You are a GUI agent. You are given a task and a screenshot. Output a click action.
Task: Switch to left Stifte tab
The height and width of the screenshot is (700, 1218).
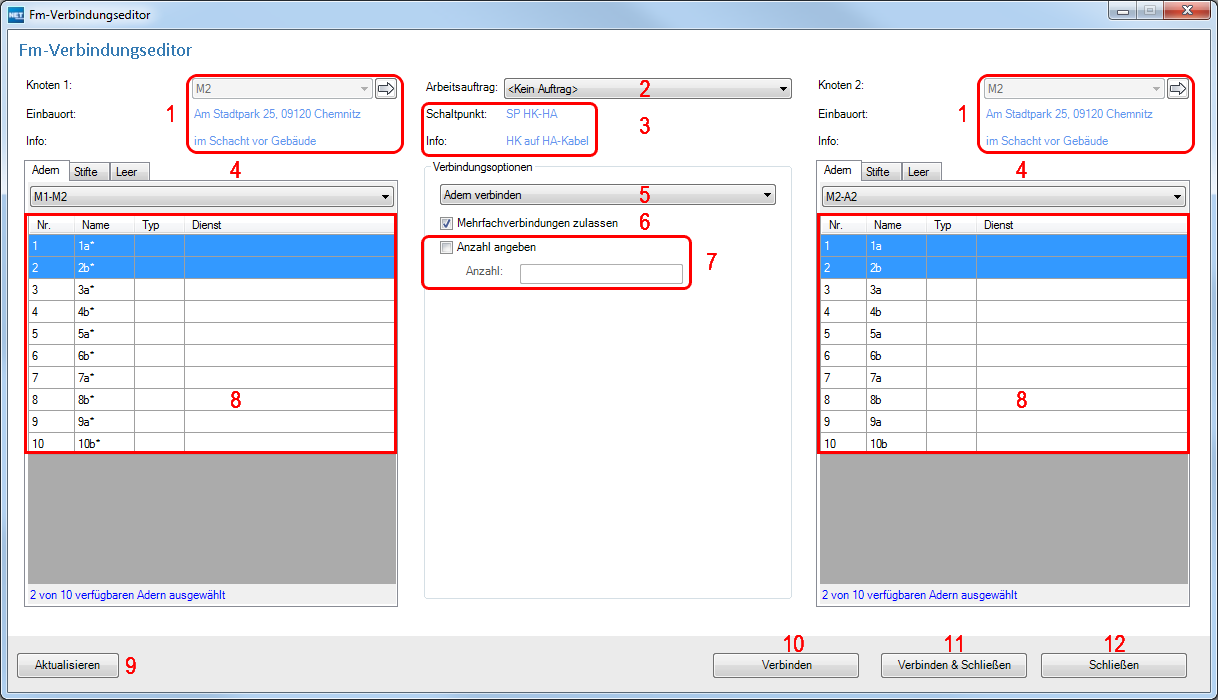click(89, 172)
